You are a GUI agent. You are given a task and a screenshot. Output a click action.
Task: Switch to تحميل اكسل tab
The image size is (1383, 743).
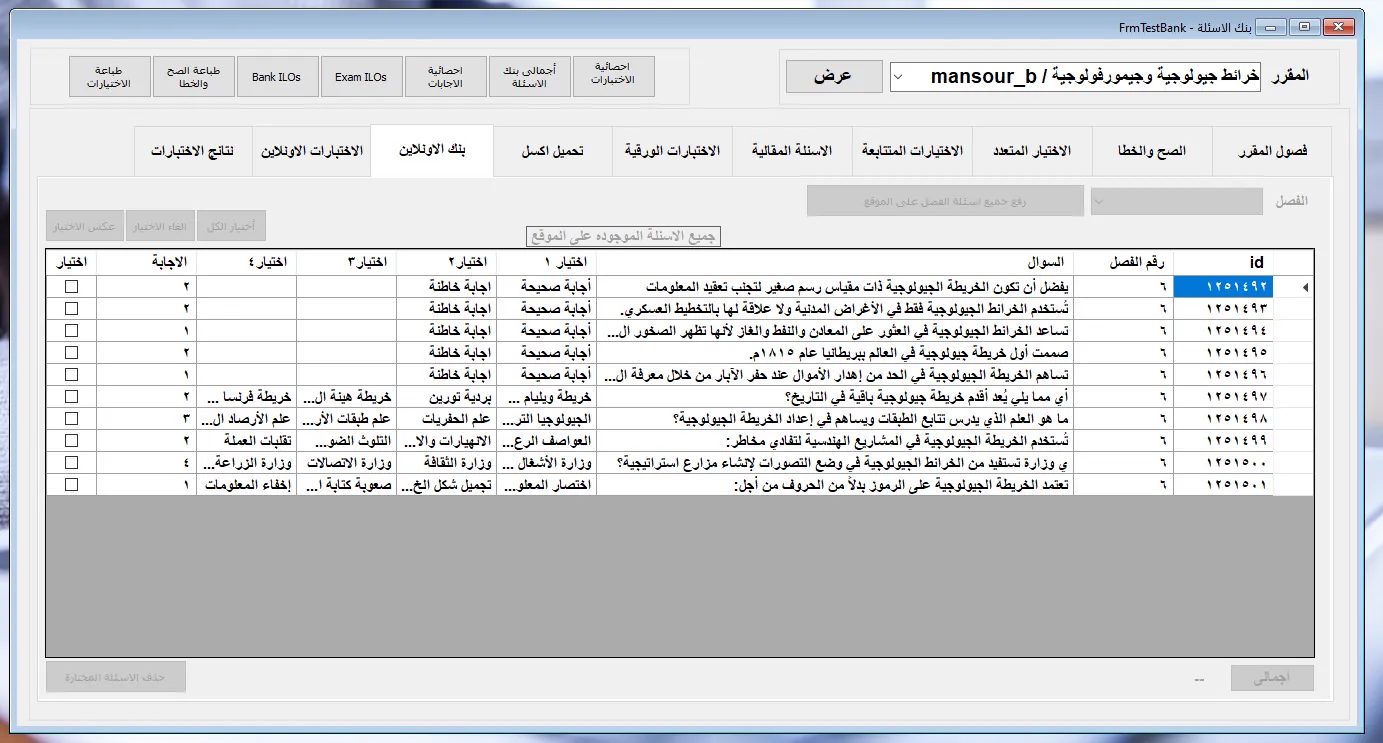coord(553,152)
